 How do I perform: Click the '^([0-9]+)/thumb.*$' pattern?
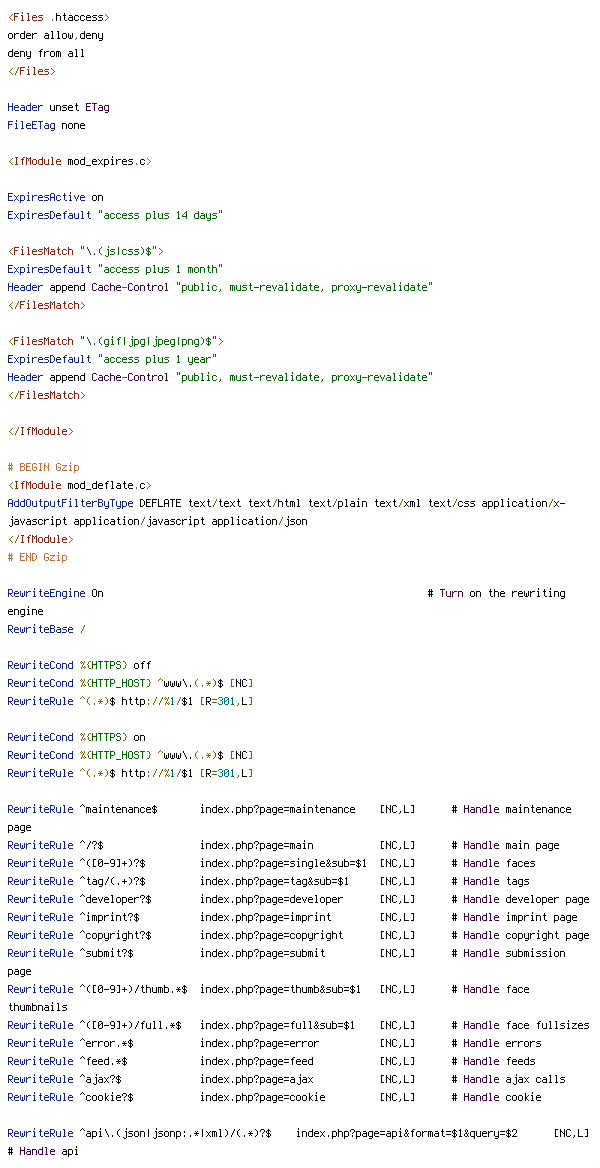pos(133,989)
